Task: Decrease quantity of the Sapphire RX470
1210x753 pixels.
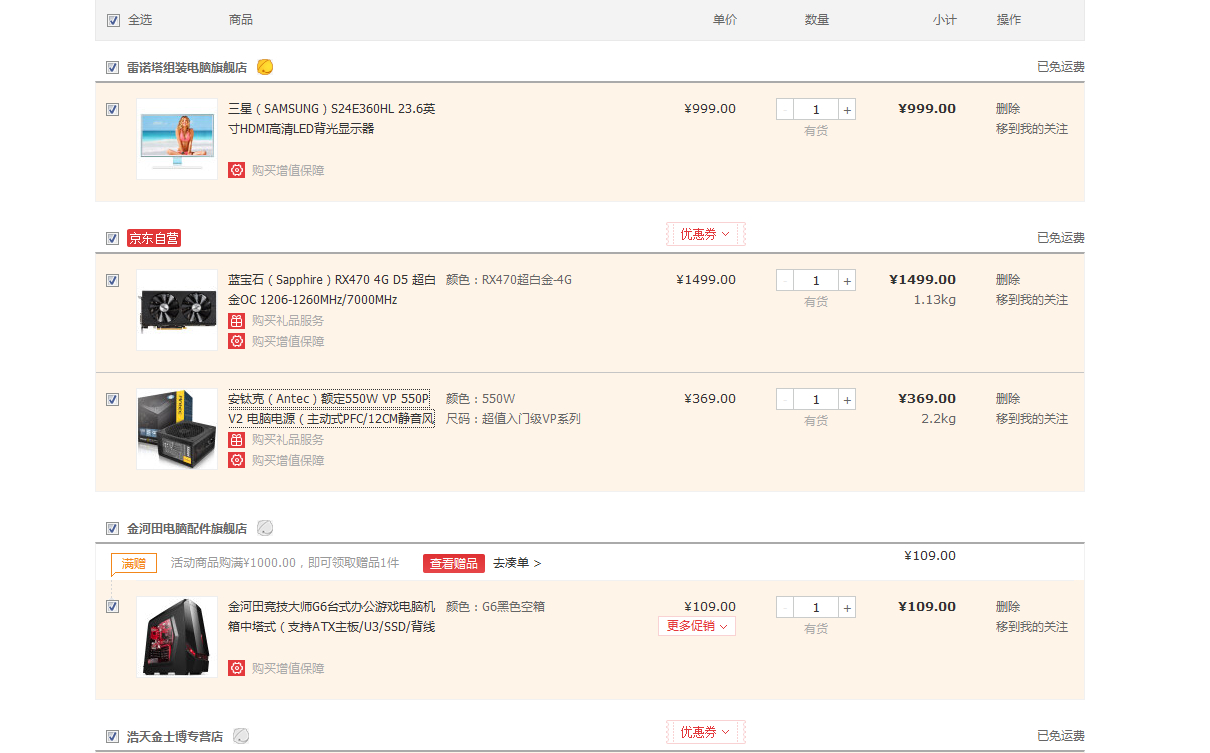Action: pos(785,281)
